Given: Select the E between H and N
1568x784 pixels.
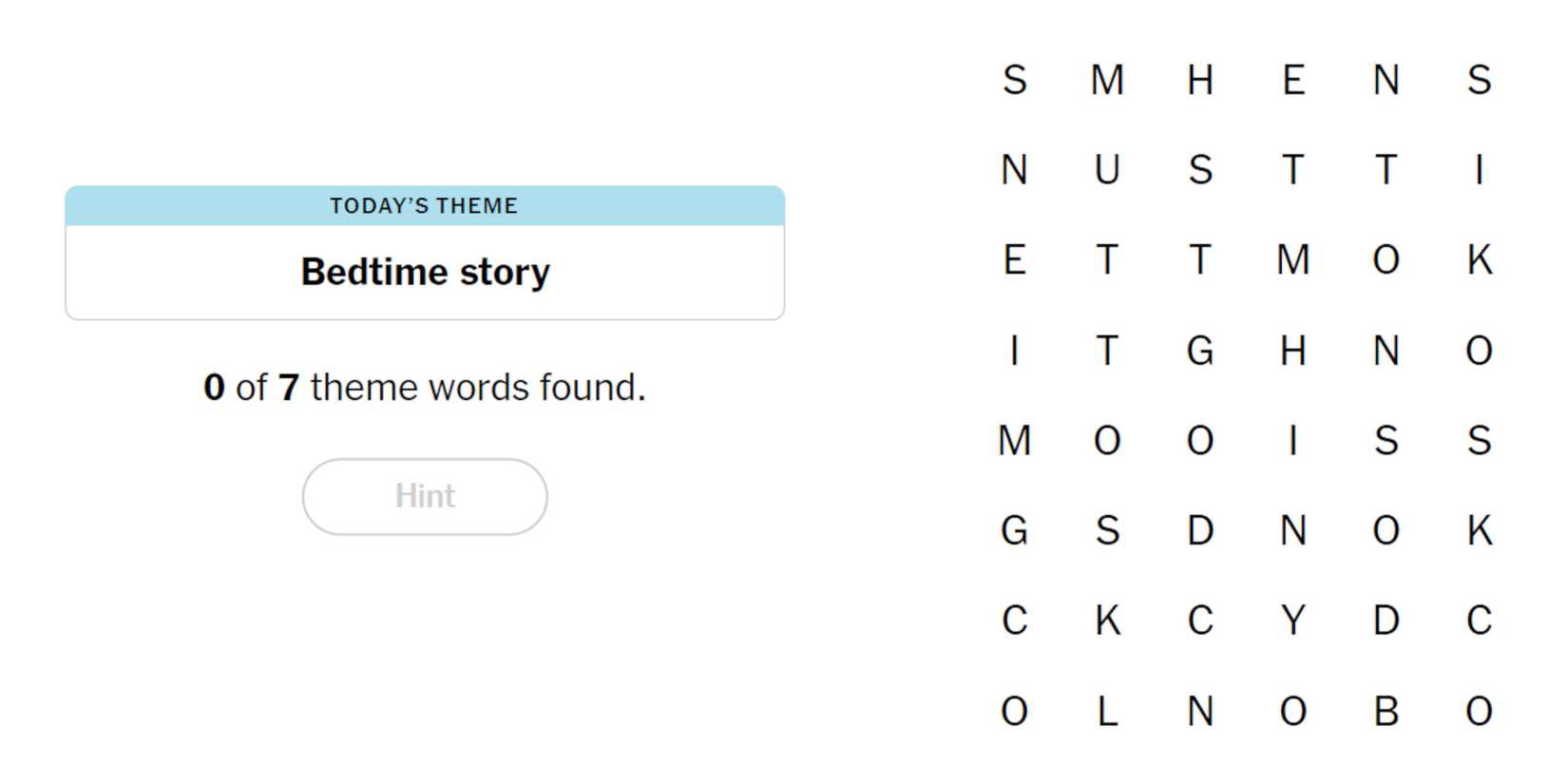Looking at the screenshot, I should 1292,80.
